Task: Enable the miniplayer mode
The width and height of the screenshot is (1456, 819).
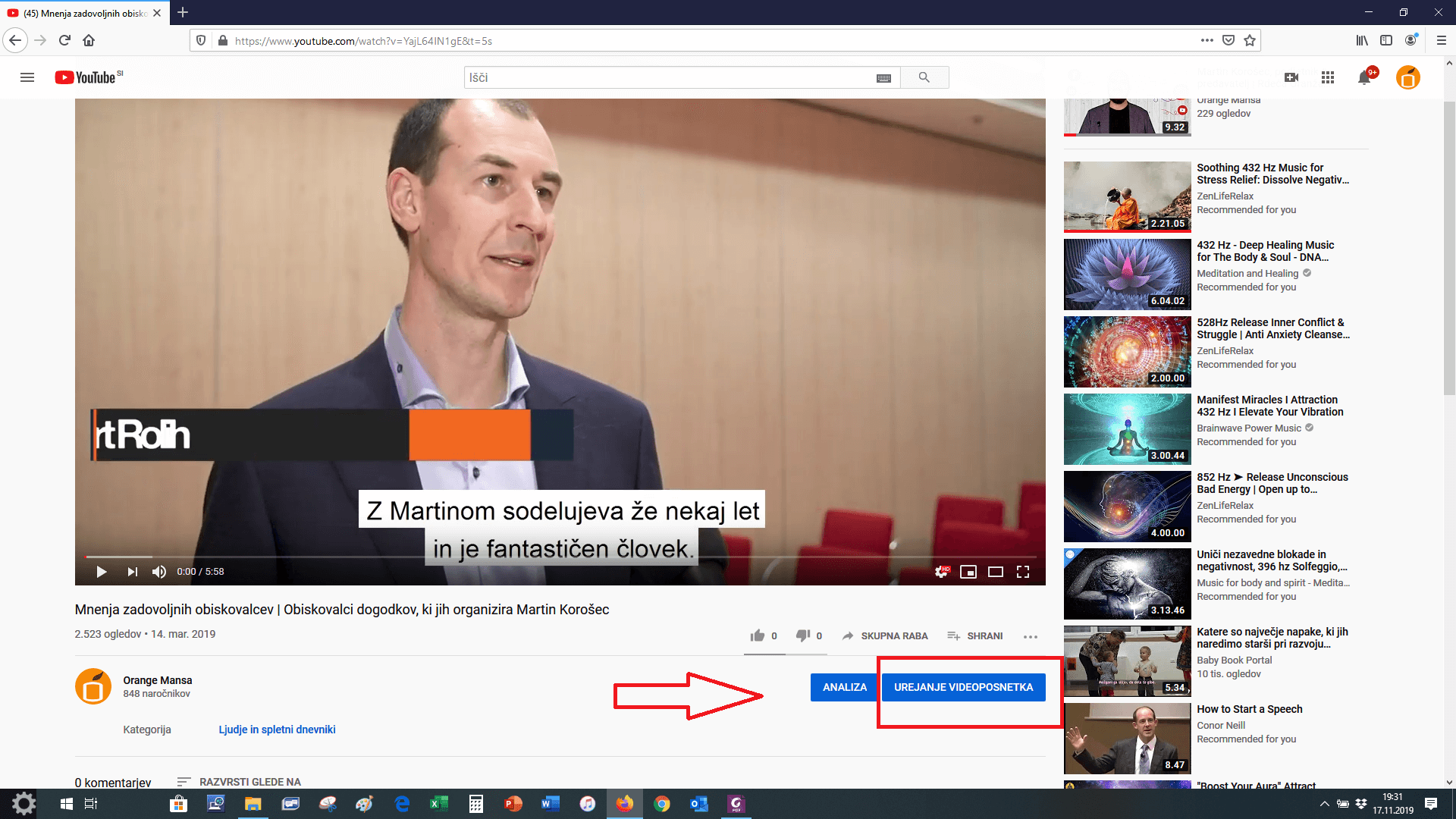Action: tap(968, 572)
